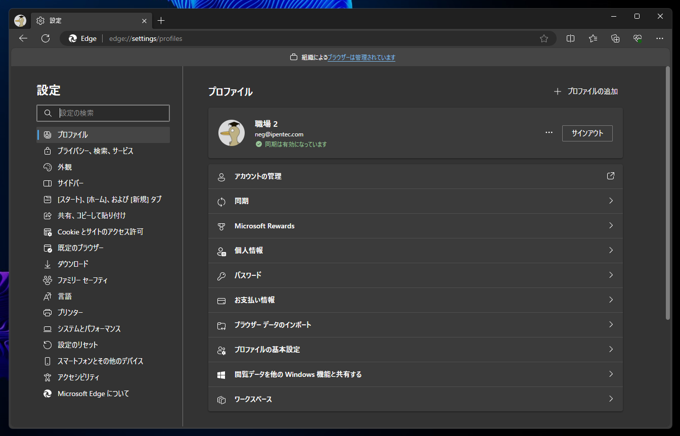Click the ワークスペース cube icon

click(x=221, y=400)
